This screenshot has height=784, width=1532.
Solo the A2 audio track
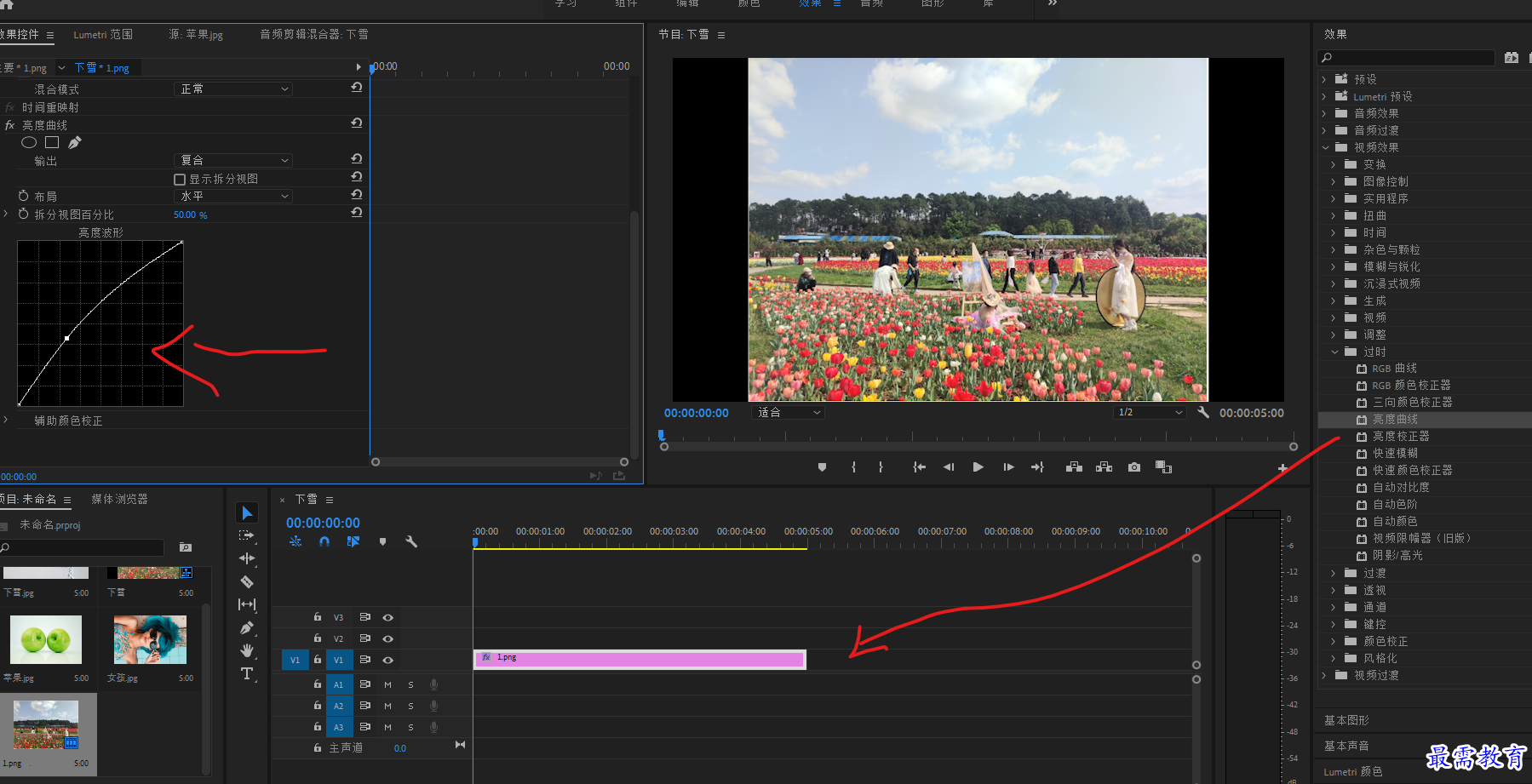410,706
